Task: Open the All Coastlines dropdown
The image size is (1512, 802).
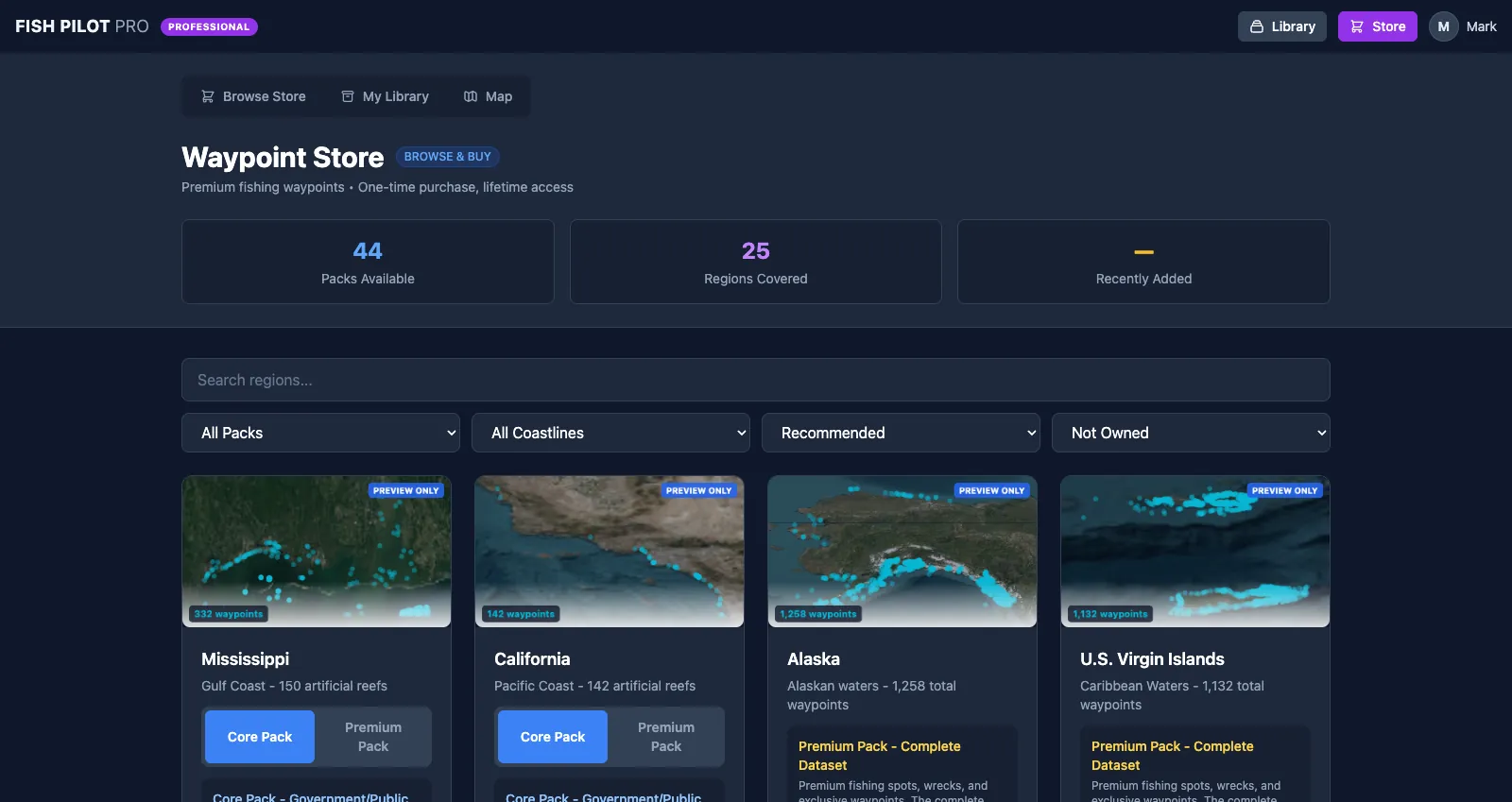Action: click(610, 433)
